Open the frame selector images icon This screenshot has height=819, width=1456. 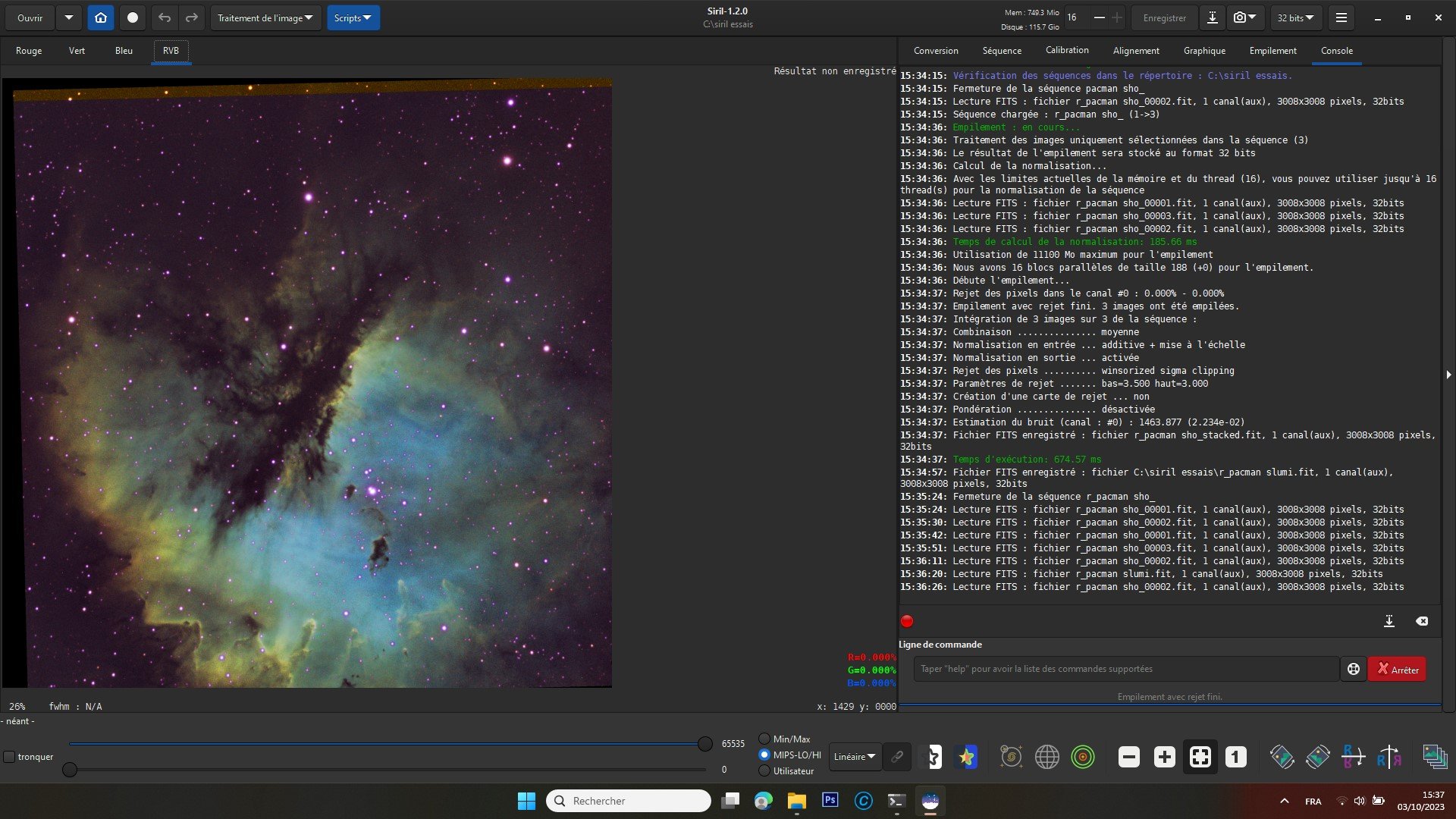pyautogui.click(x=1435, y=757)
